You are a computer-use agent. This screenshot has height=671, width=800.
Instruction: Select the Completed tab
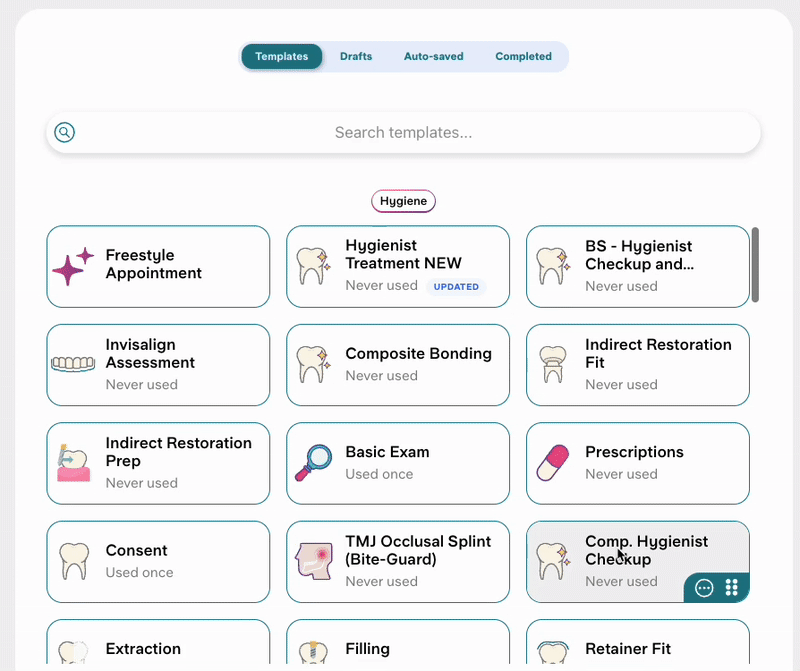point(523,57)
